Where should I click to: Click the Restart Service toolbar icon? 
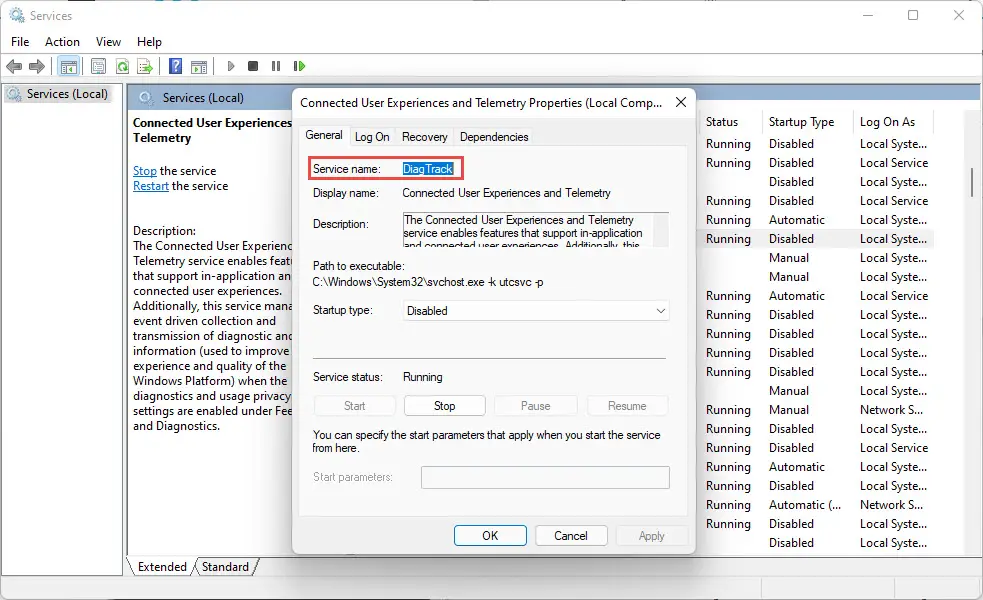coord(299,66)
